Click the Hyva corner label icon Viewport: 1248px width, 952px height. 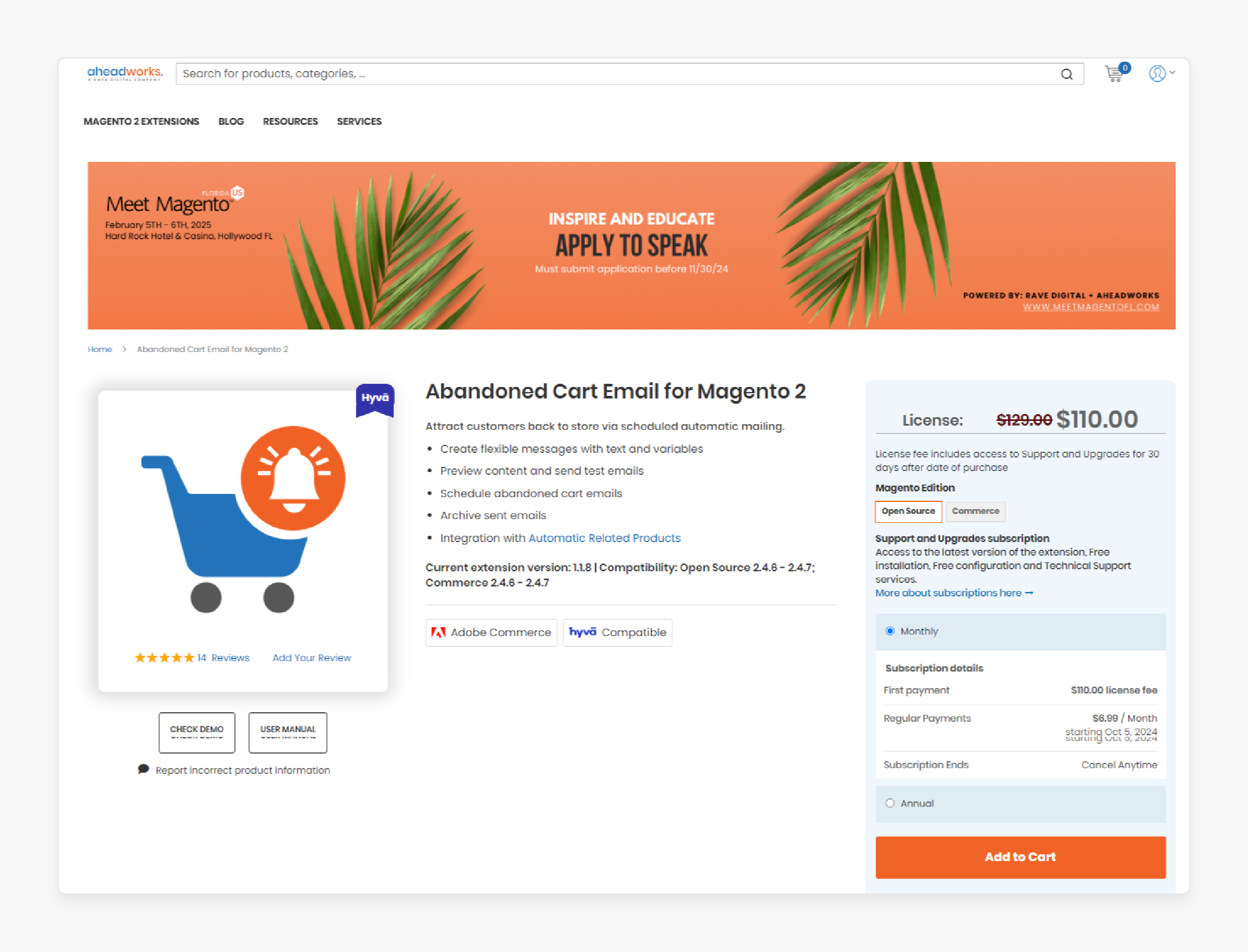pos(374,397)
